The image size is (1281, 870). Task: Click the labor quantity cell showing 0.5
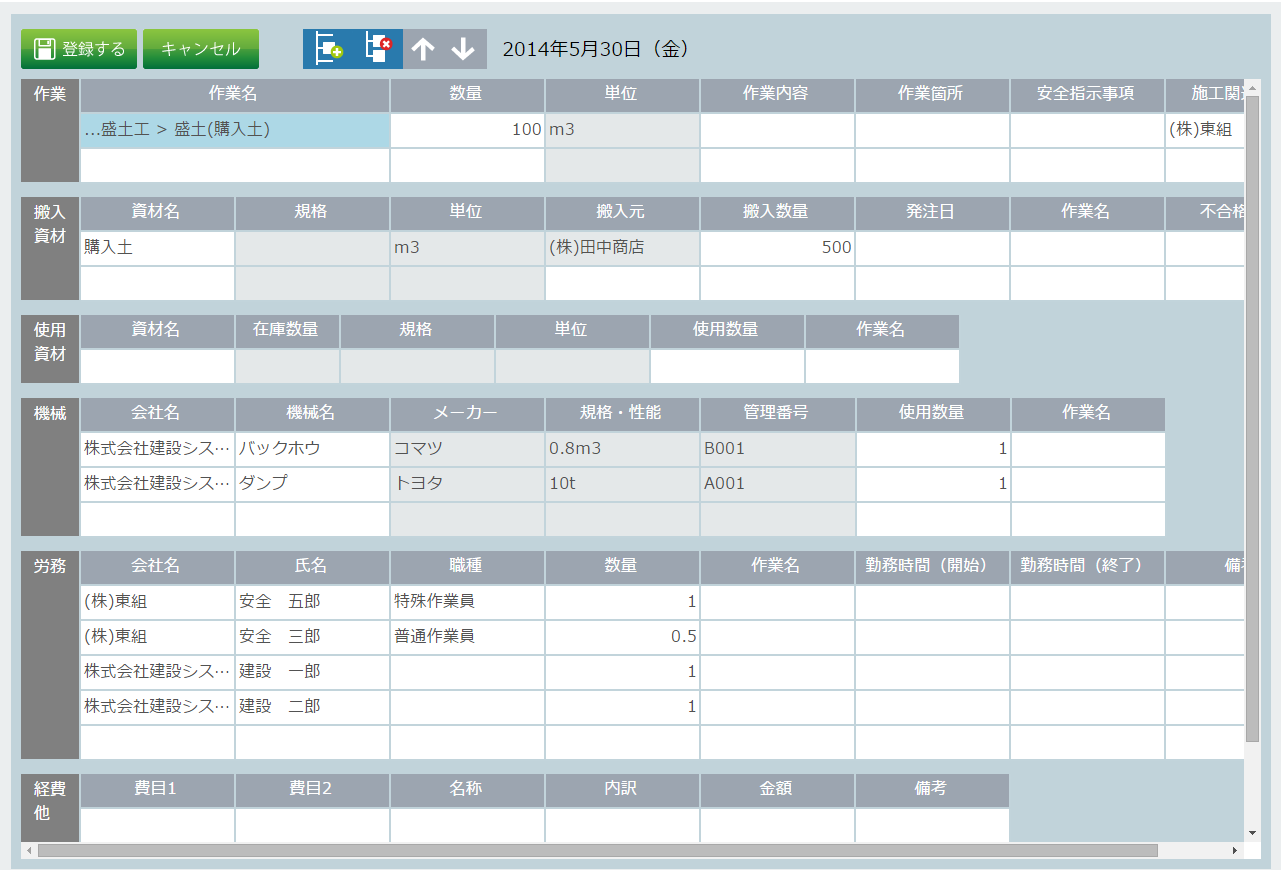click(x=622, y=637)
